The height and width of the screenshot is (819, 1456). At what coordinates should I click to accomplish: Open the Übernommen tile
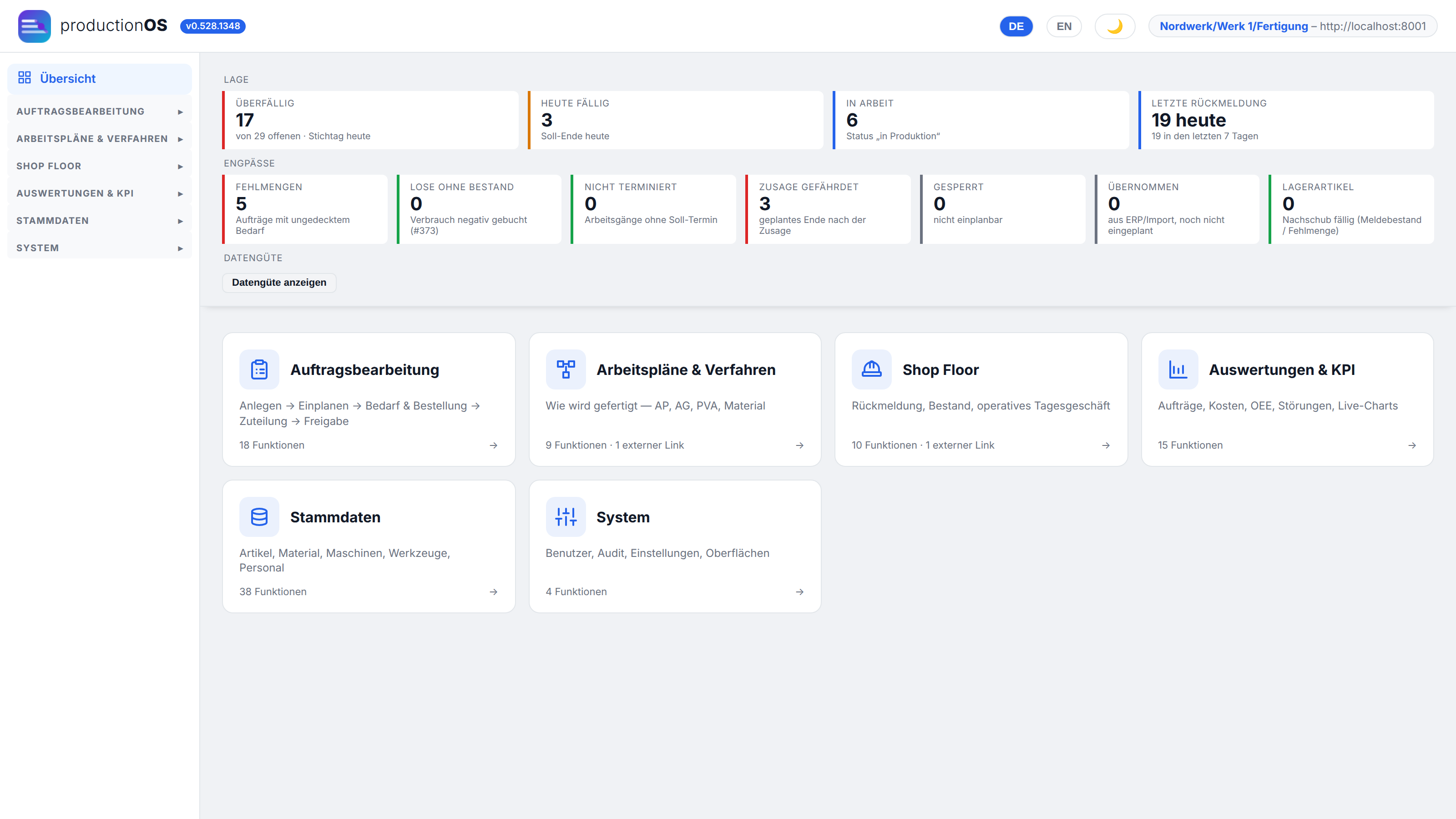[x=1178, y=209]
